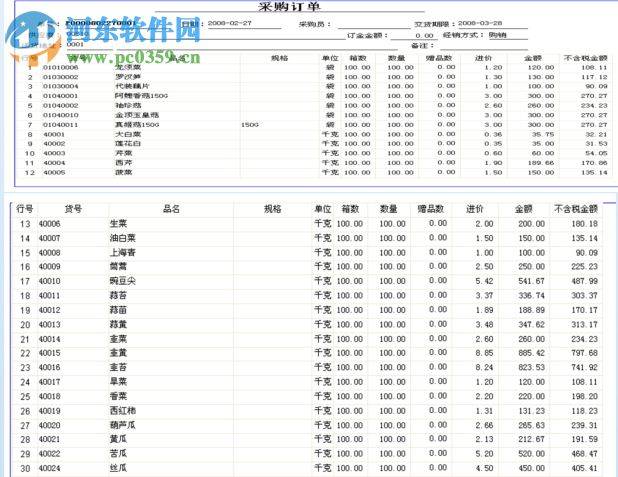Image resolution: width=618 pixels, height=477 pixels.
Task: Click tax-excluded amount 198.20
Action: pos(584,396)
